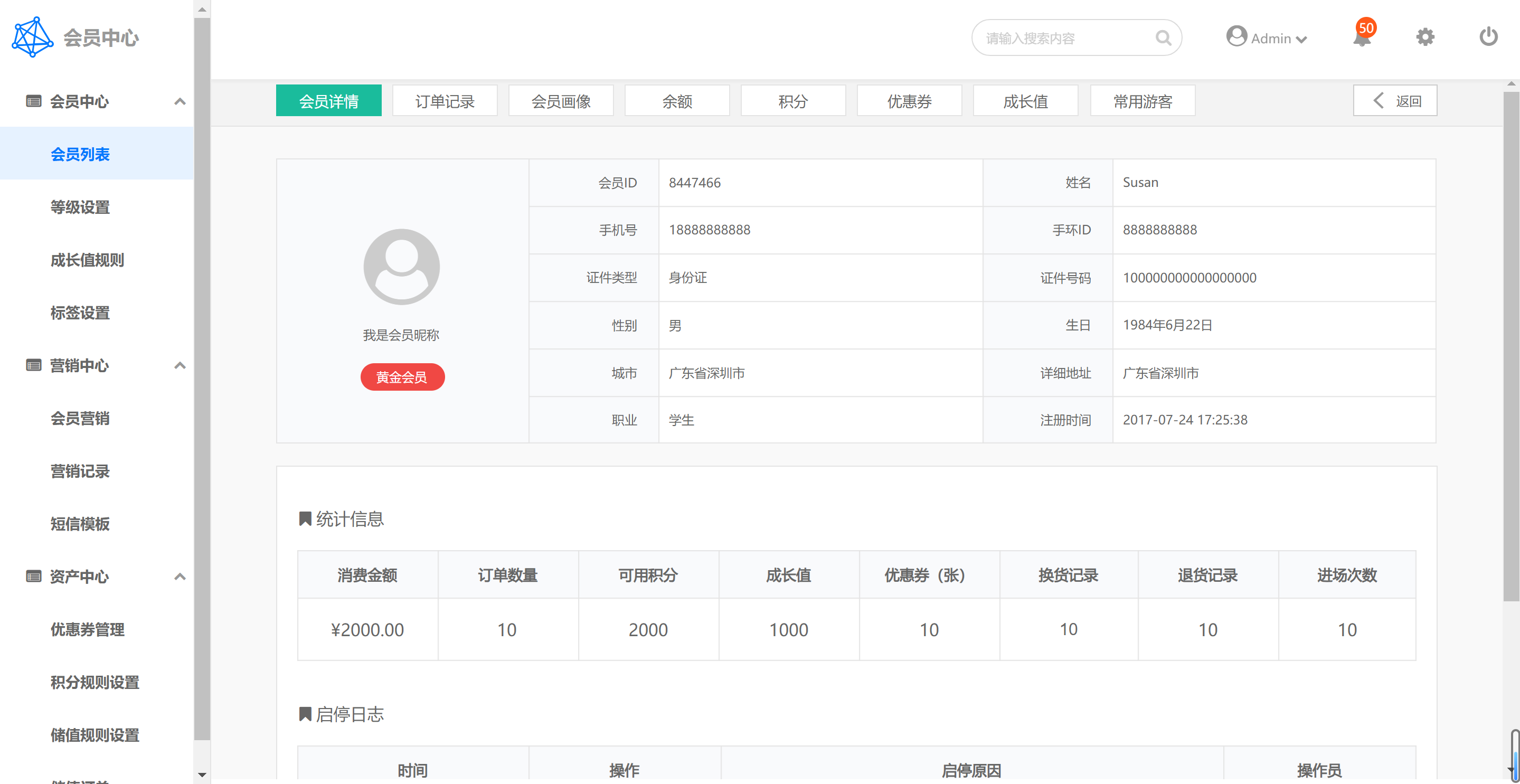The height and width of the screenshot is (784, 1520).
Task: Click bookmark icon beside 统计信息
Action: tap(305, 519)
